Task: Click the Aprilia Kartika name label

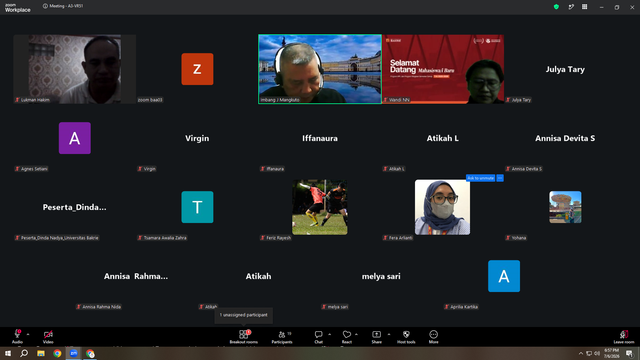Action: pyautogui.click(x=461, y=307)
